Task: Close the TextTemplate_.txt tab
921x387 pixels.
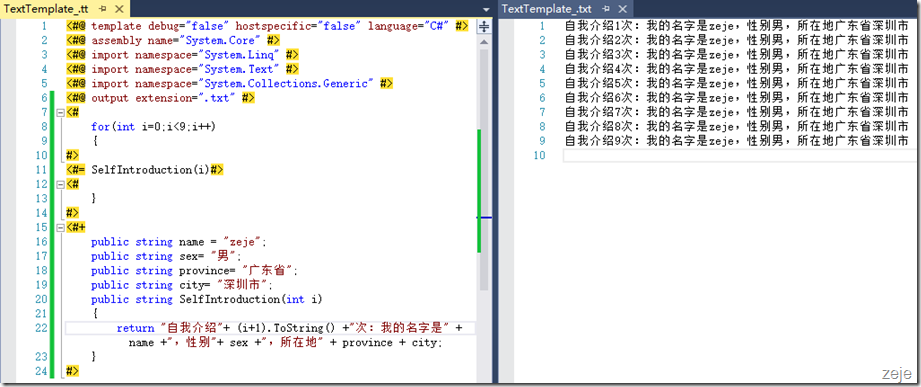Action: tap(623, 9)
